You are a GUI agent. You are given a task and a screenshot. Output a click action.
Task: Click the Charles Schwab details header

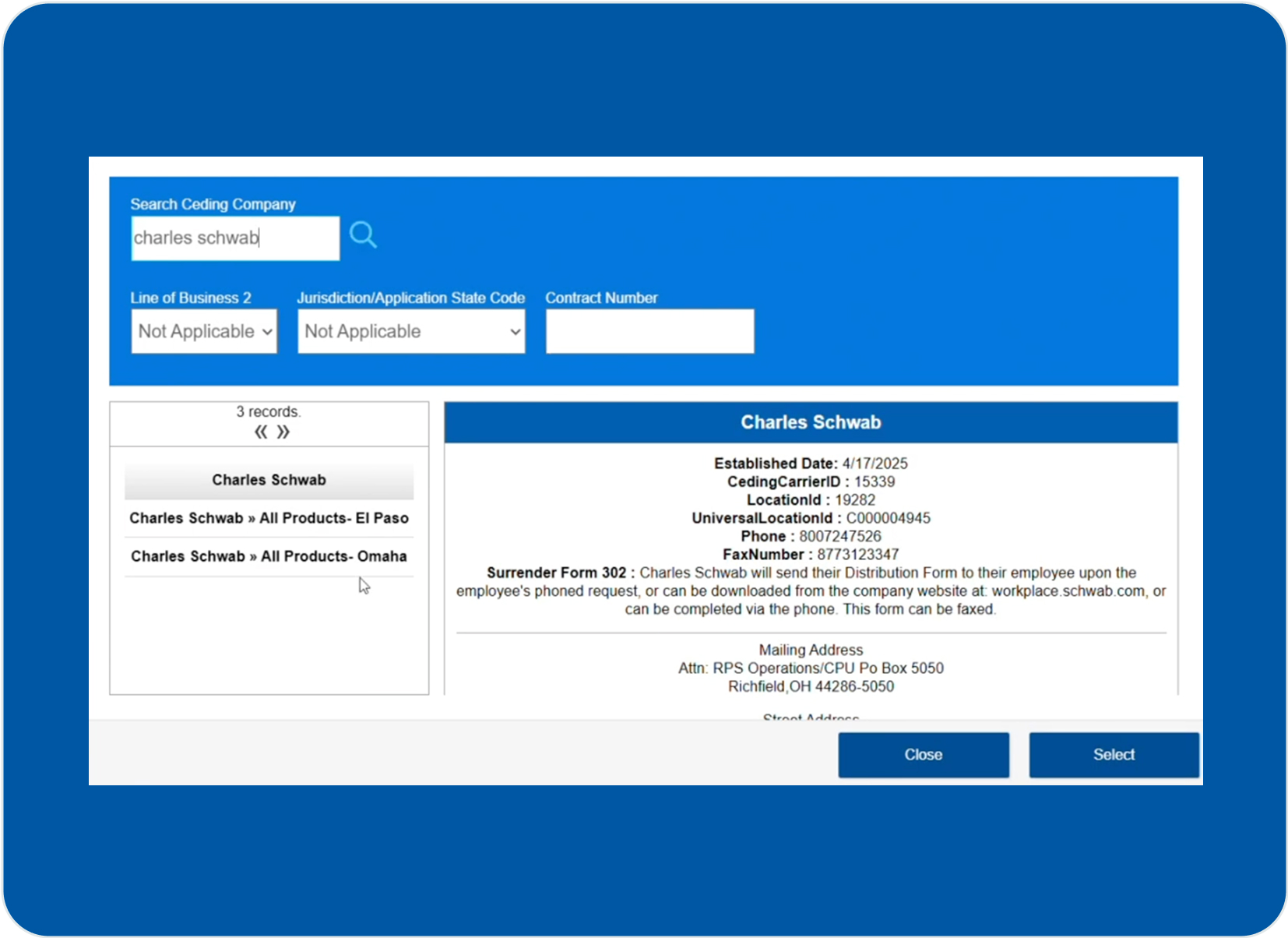click(x=811, y=422)
